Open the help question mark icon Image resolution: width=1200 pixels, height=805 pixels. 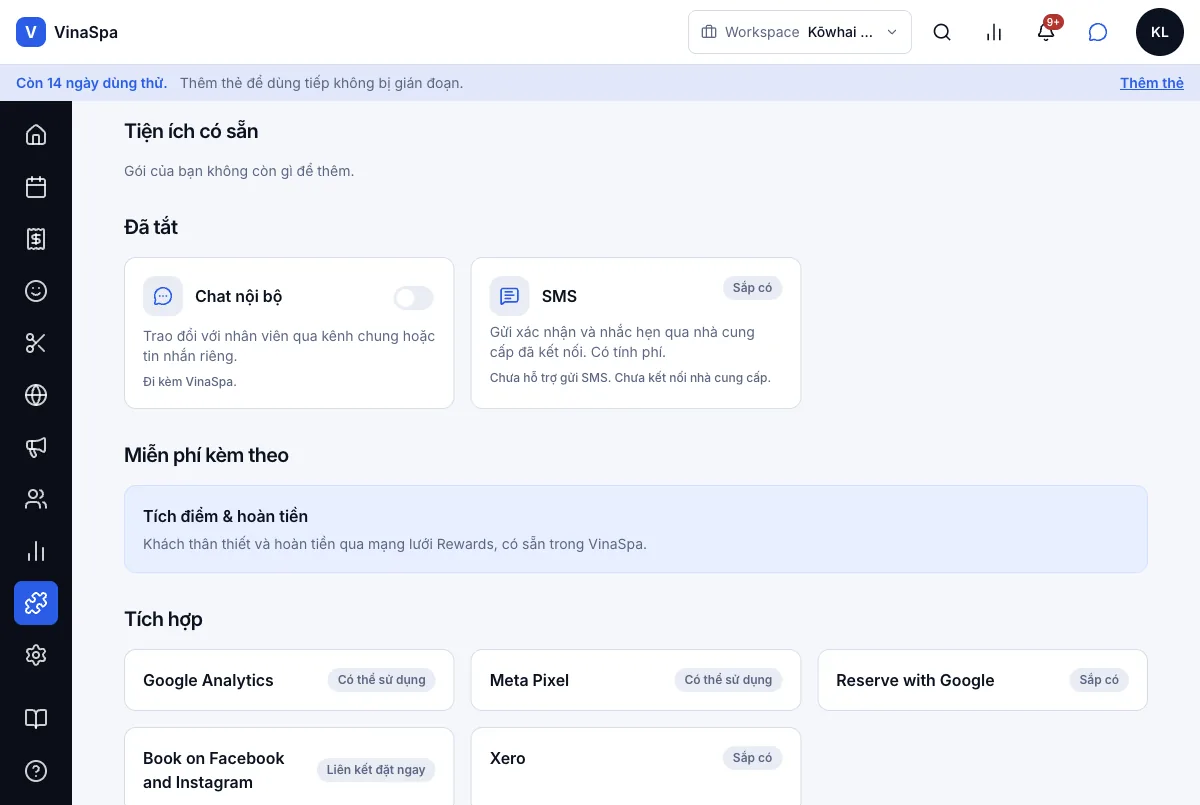point(36,771)
